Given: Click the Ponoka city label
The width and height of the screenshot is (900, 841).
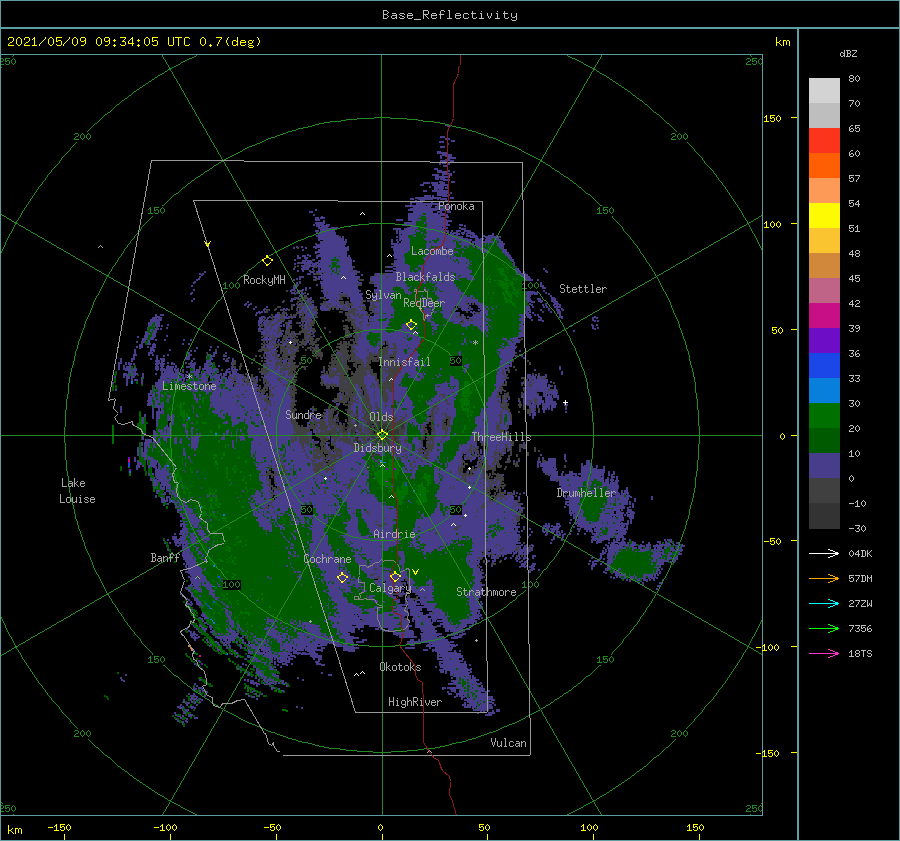Looking at the screenshot, I should point(456,206).
